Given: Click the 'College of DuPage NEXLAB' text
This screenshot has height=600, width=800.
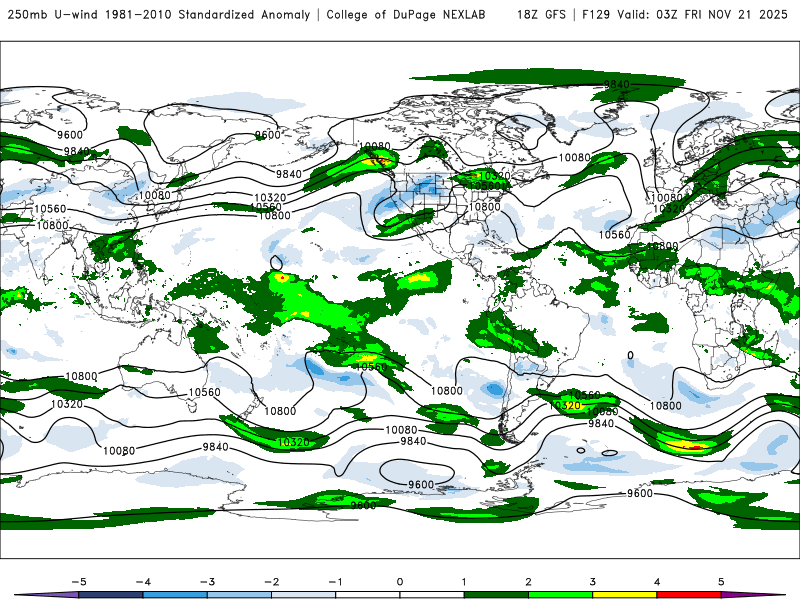Looking at the screenshot, I should point(406,14).
